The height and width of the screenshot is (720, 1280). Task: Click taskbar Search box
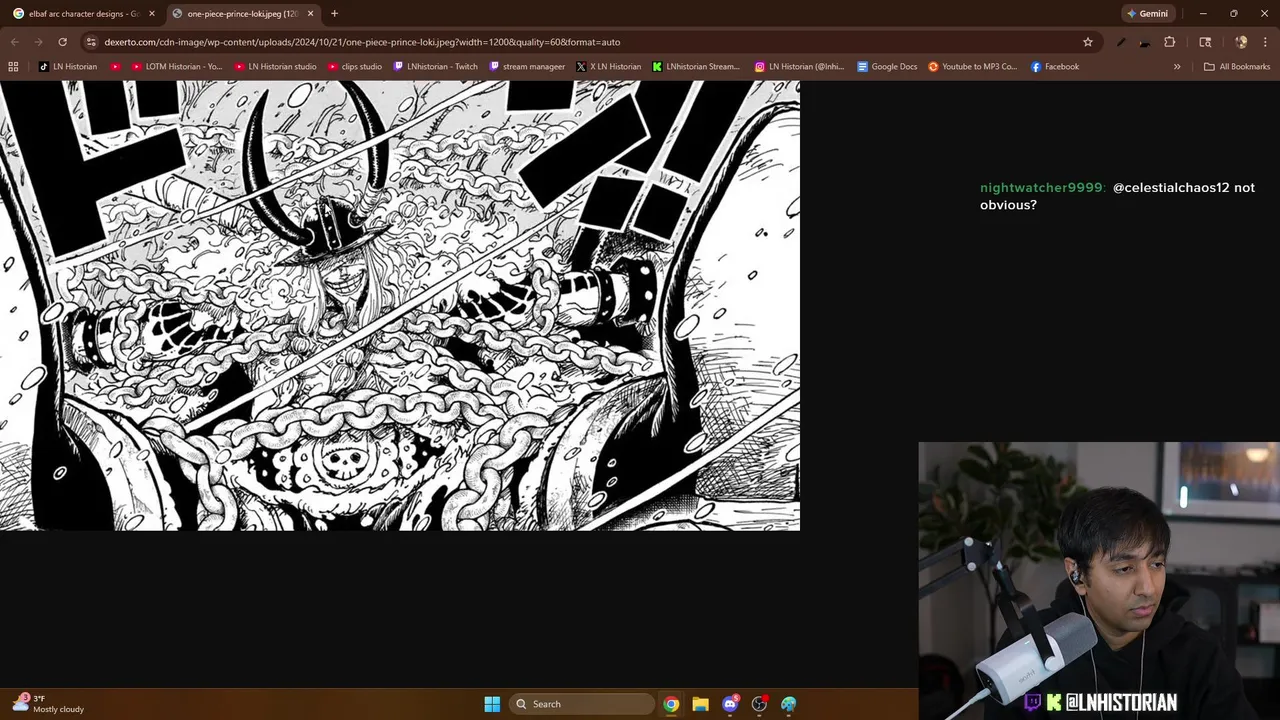click(583, 704)
